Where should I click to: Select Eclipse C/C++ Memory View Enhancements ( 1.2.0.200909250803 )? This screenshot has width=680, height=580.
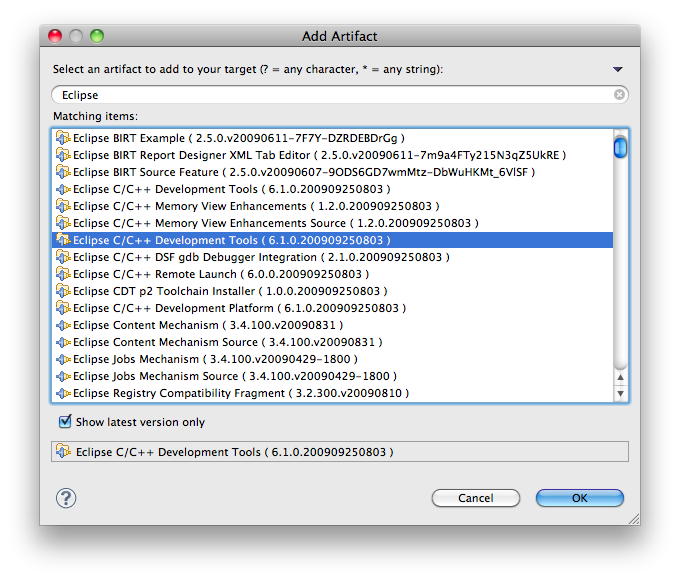[x=332, y=206]
